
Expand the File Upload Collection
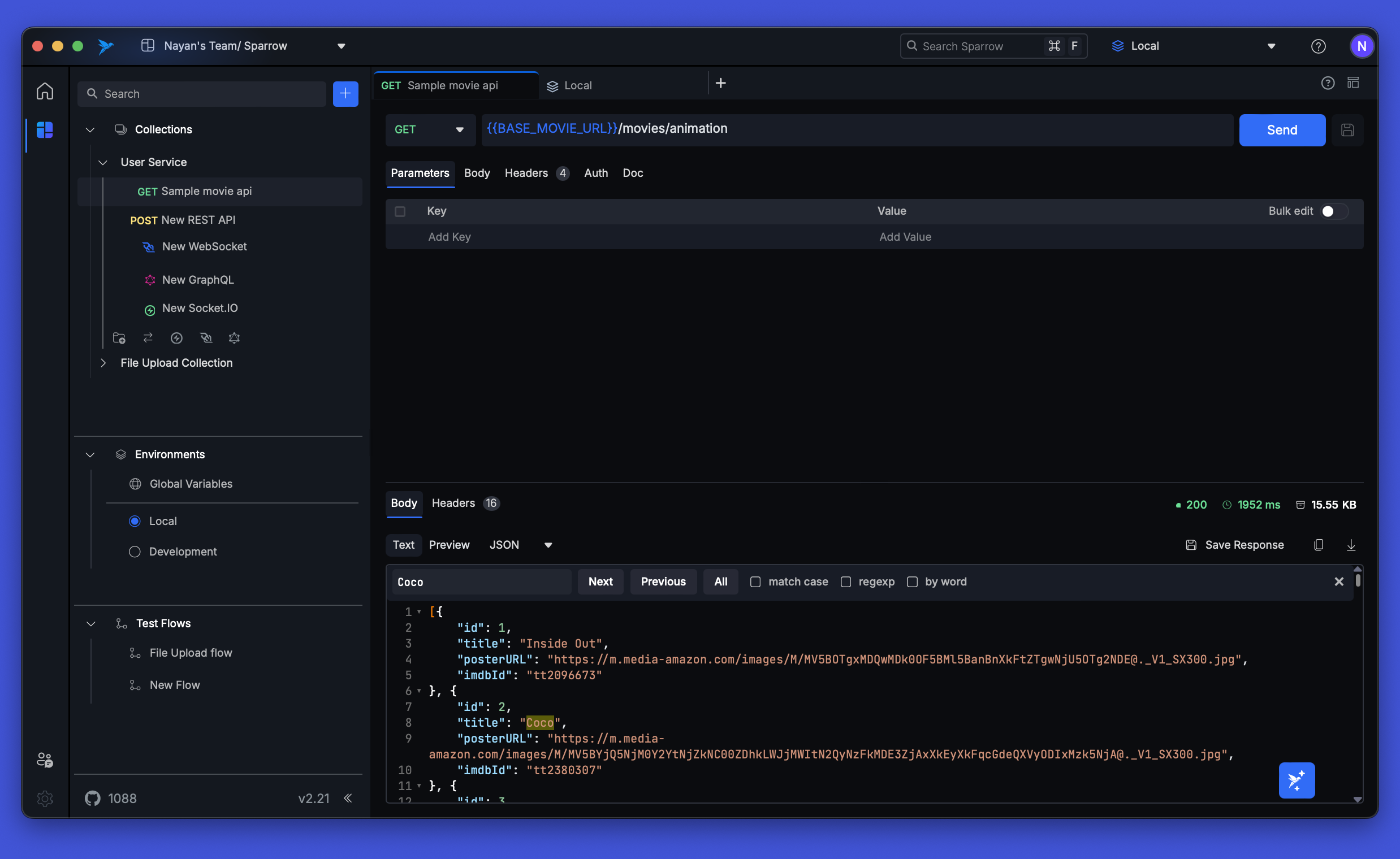click(x=103, y=363)
